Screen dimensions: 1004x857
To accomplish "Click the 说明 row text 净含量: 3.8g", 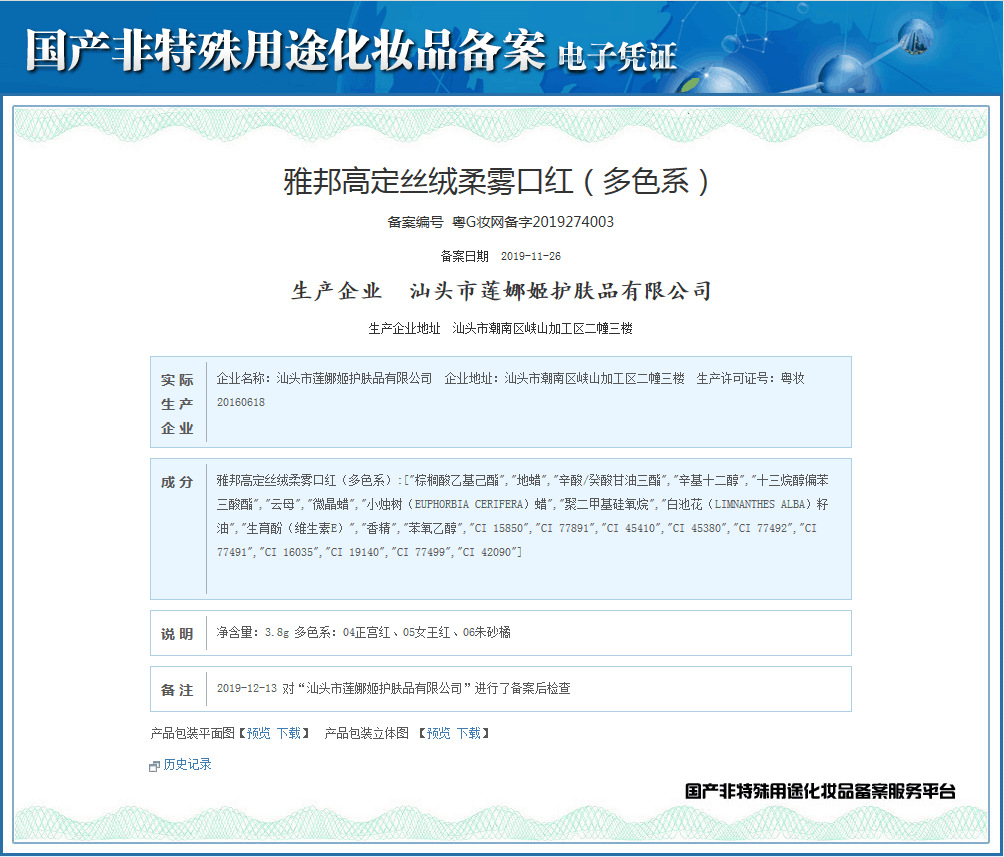I will (252, 632).
